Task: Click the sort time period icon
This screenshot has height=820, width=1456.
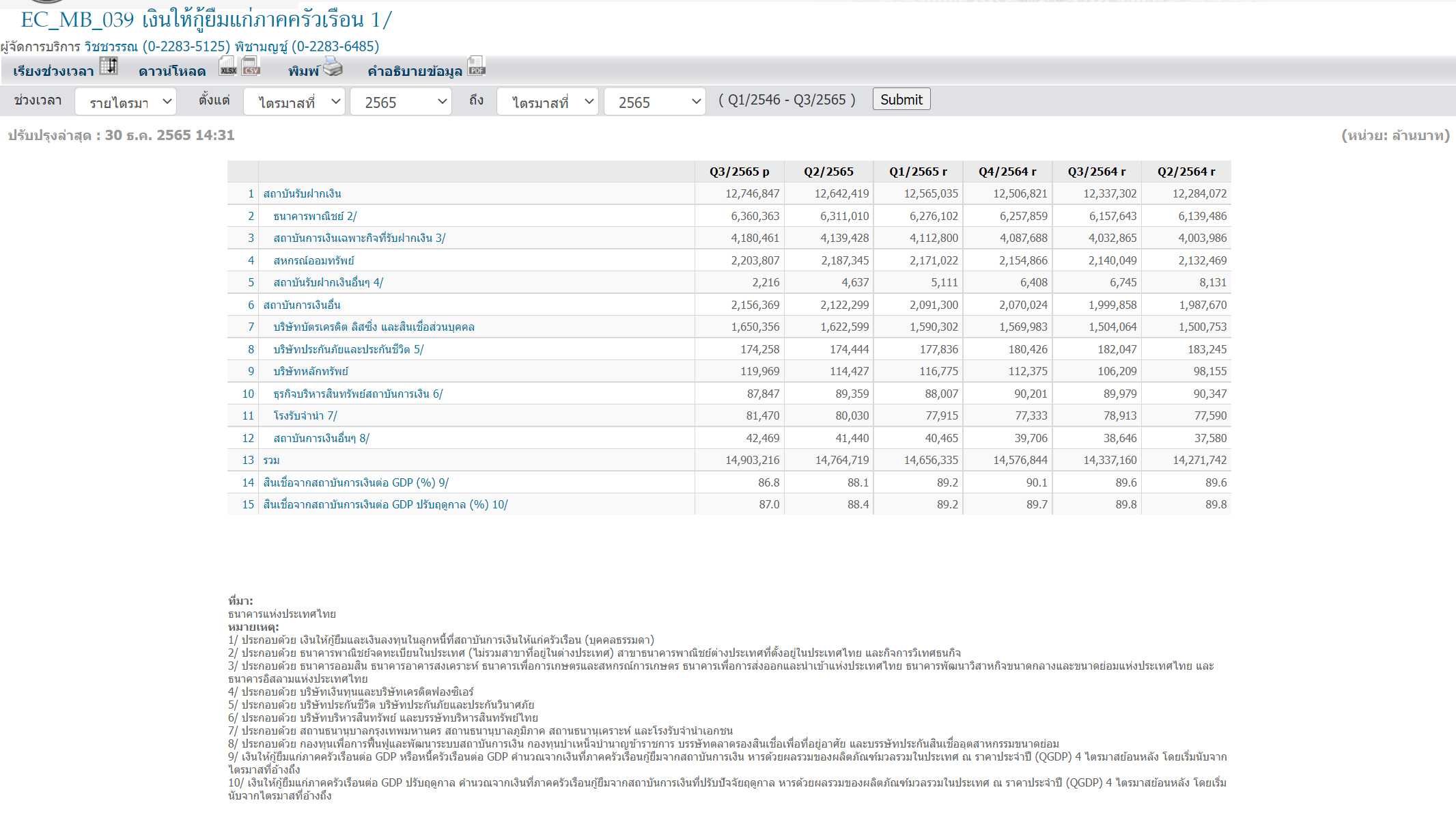Action: [109, 66]
